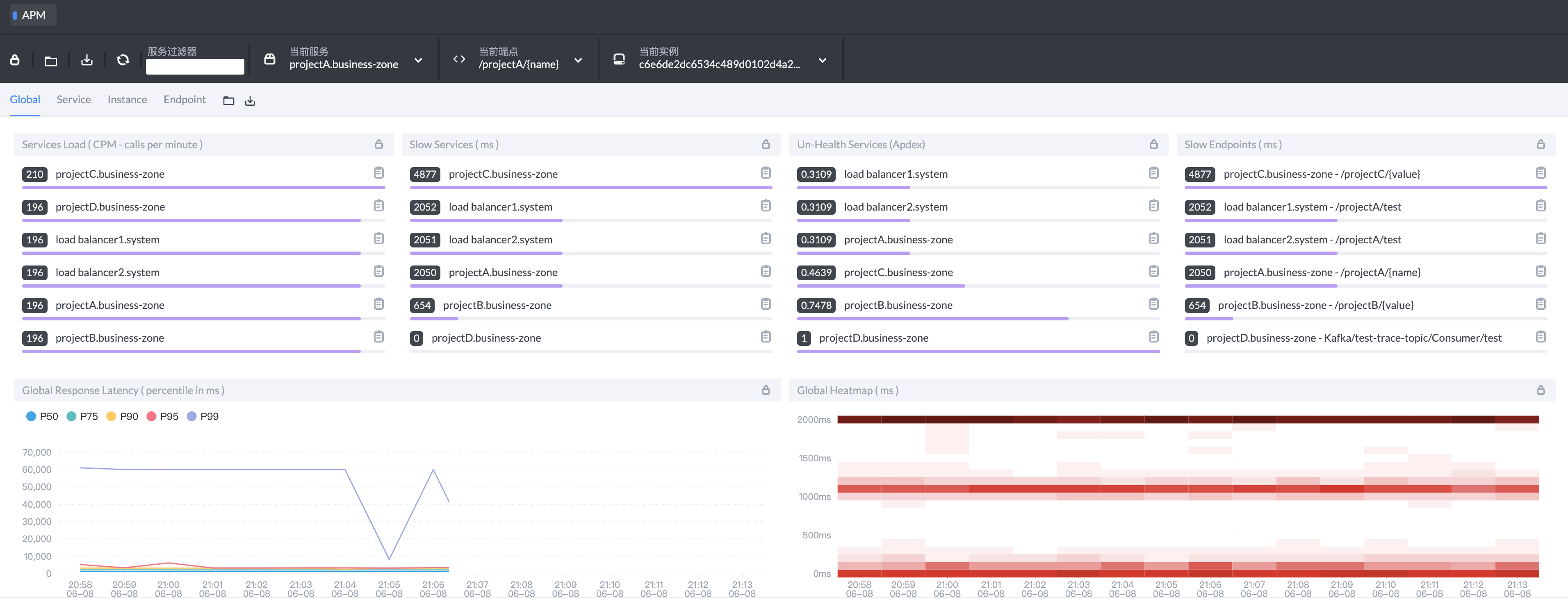Click projectD.business-zone in Un-Health Services
This screenshot has width=1568, height=599.
(873, 338)
